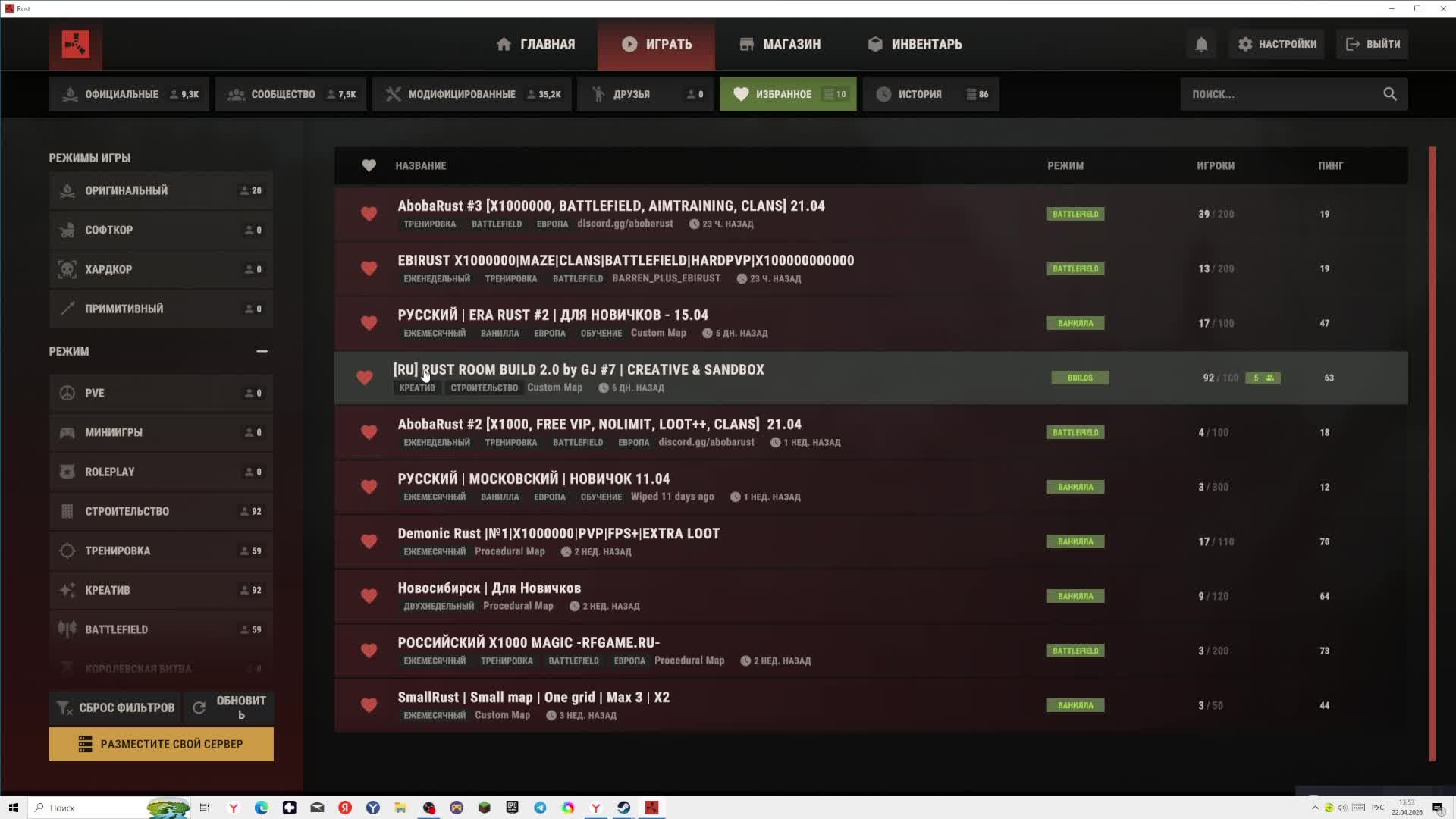Focus the Поиск search field
Viewport: 1456px width, 819px height.
click(1282, 94)
